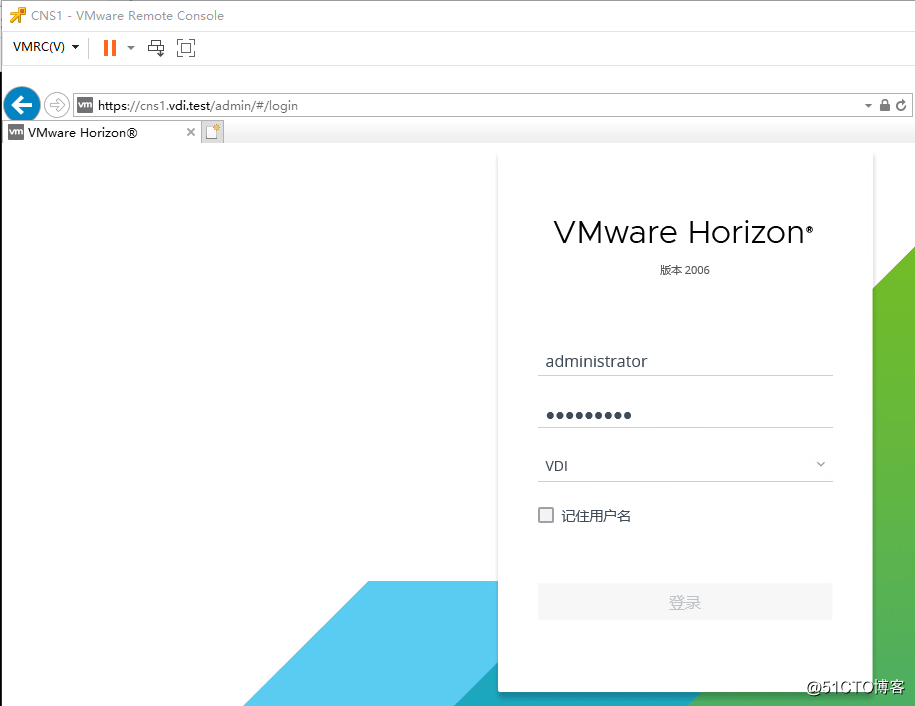The width and height of the screenshot is (915, 706).
Task: Click the VMware Horizon title text
Action: 683,232
